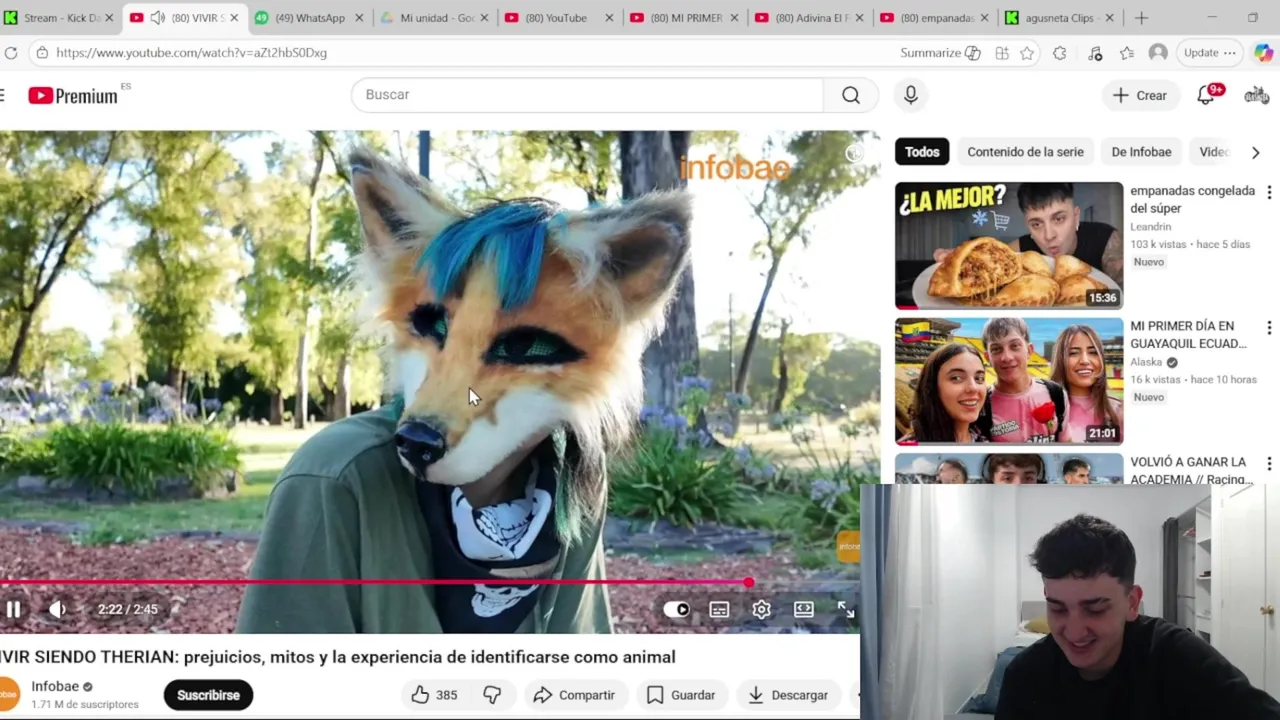The width and height of the screenshot is (1280, 720).
Task: Summarize the page with Copilot
Action: [x=940, y=53]
